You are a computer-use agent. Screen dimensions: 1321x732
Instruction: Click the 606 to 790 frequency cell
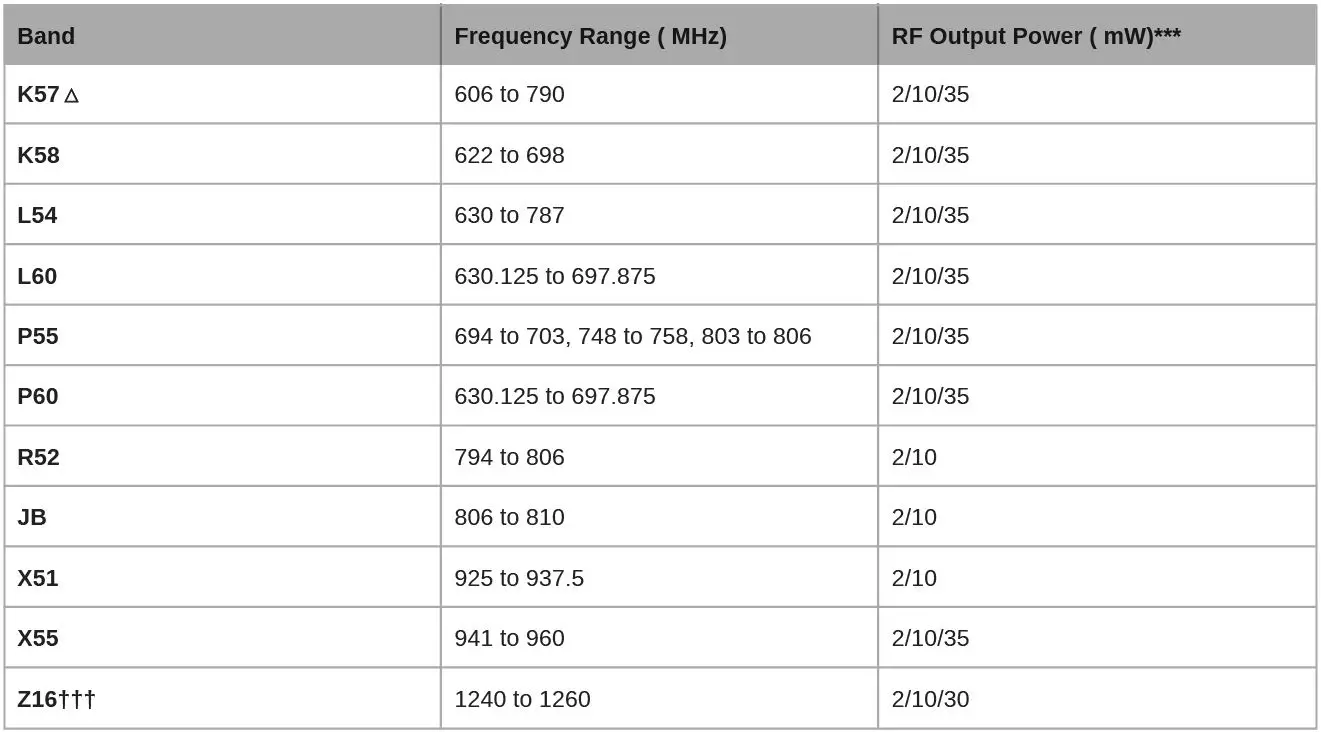[x=509, y=94]
